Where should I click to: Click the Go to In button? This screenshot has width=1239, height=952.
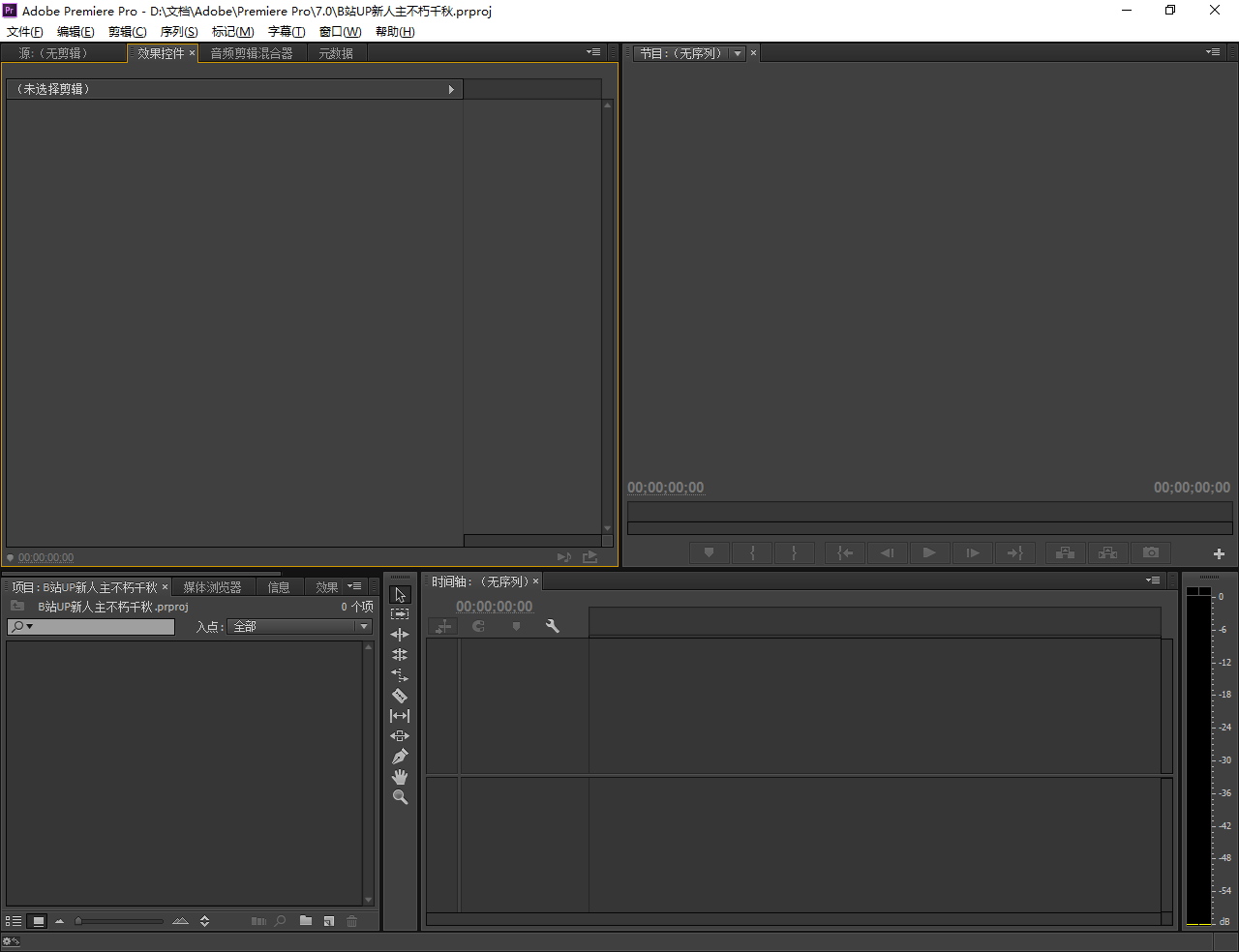pyautogui.click(x=845, y=552)
